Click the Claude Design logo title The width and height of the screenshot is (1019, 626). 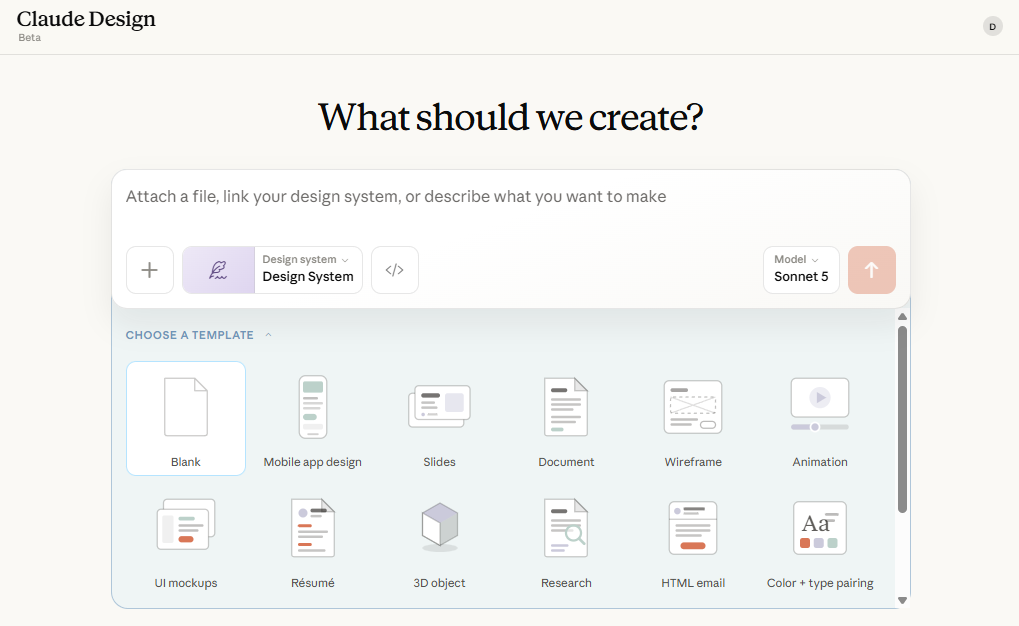coord(86,19)
